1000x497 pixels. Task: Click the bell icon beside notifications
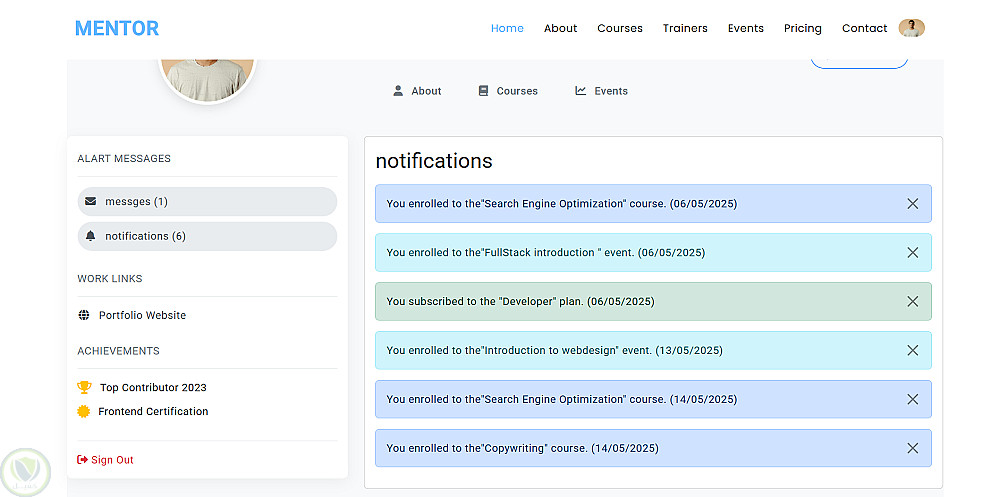(x=91, y=236)
